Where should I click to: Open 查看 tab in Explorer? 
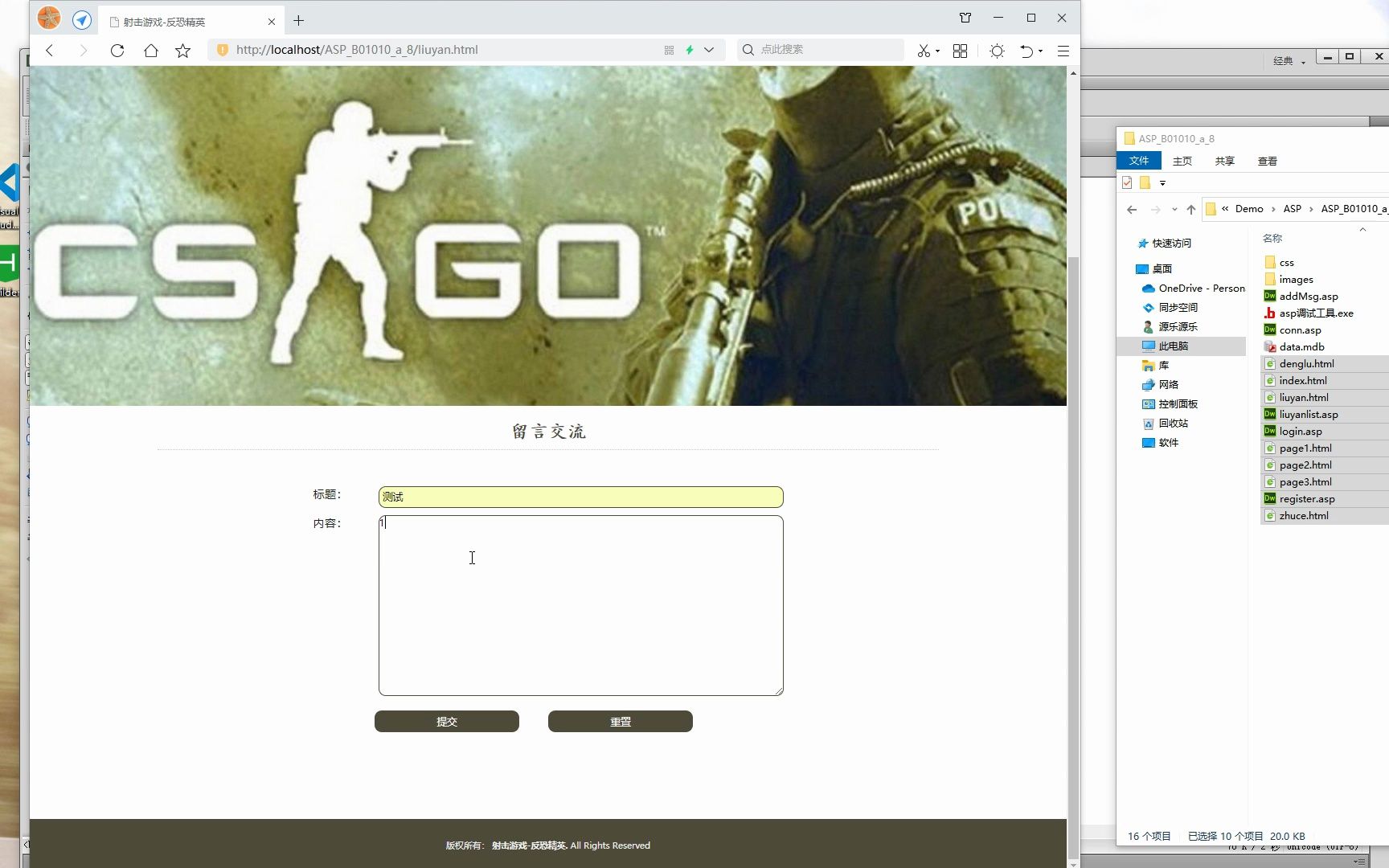click(x=1268, y=161)
